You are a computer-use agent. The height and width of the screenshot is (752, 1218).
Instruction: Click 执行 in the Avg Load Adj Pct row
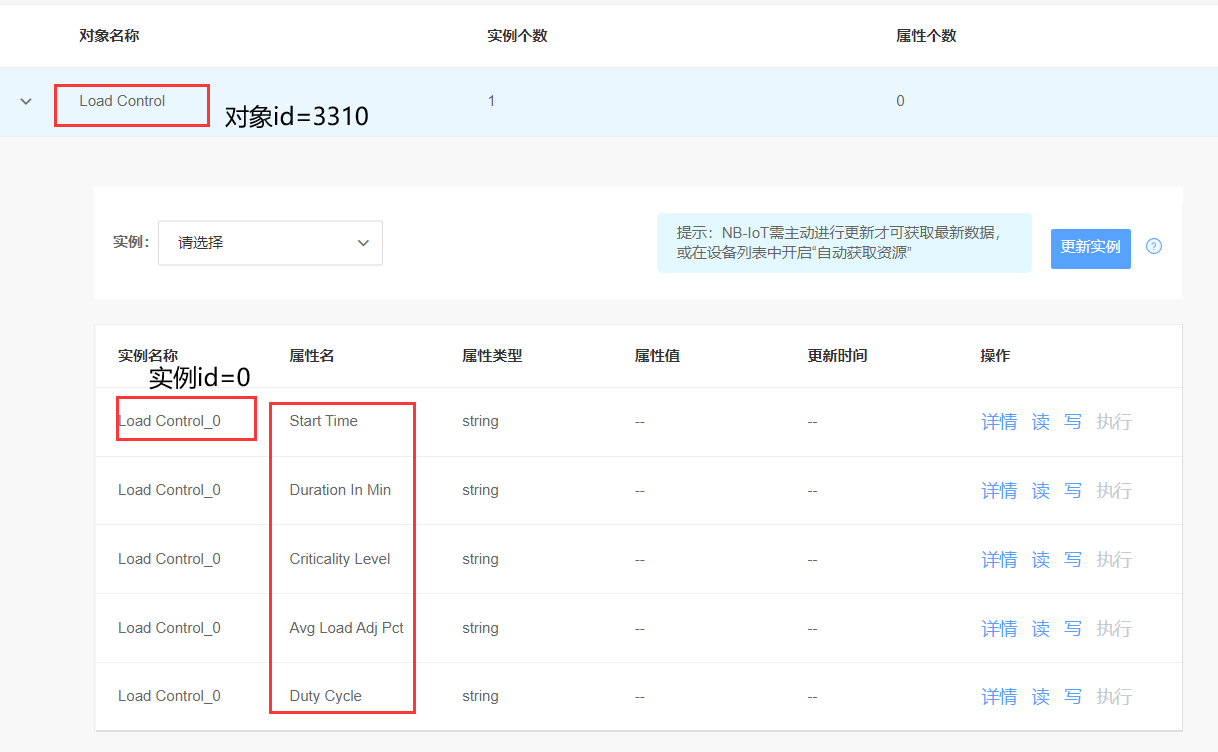tap(1114, 629)
